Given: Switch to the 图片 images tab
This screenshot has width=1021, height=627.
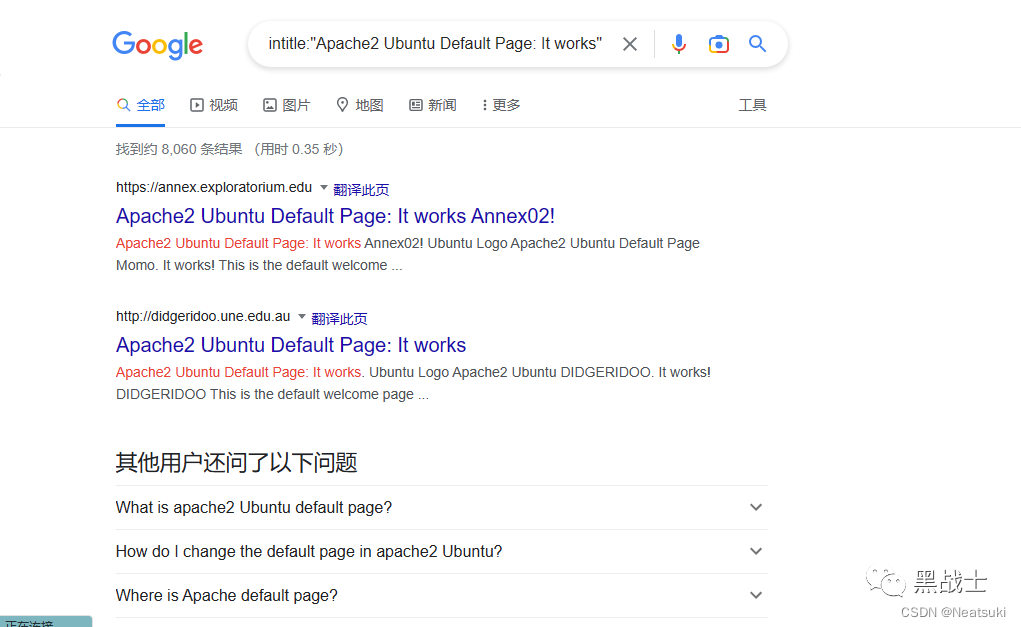Looking at the screenshot, I should coord(287,105).
